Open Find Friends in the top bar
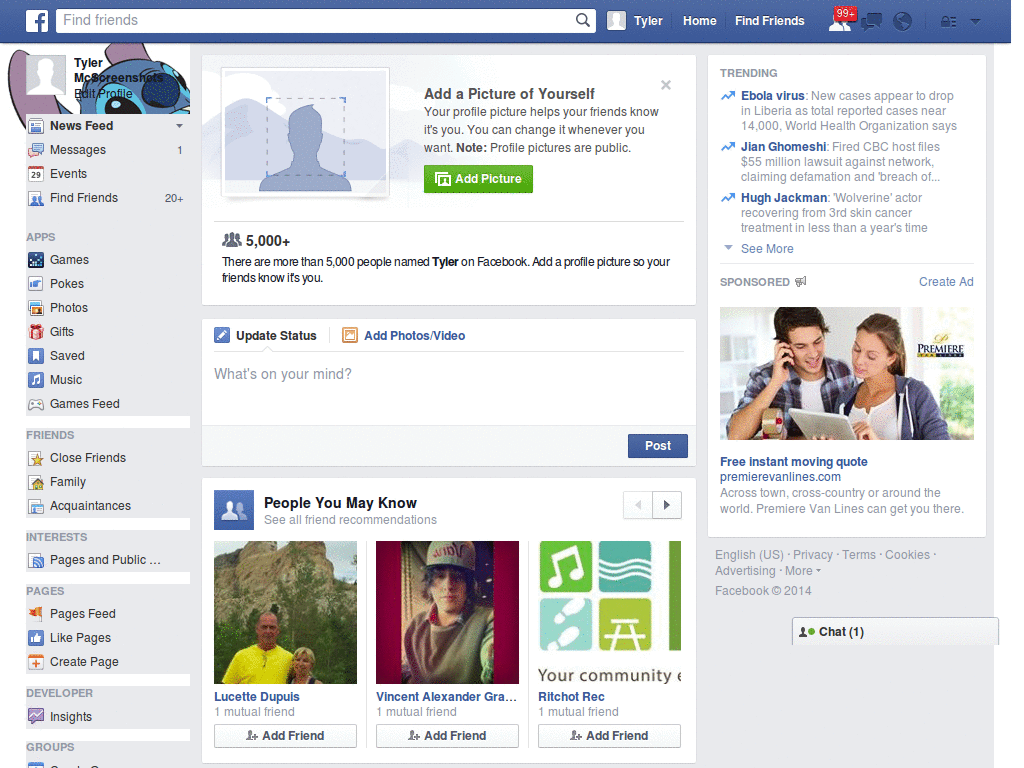Screen dimensions: 1024x768 click(769, 21)
